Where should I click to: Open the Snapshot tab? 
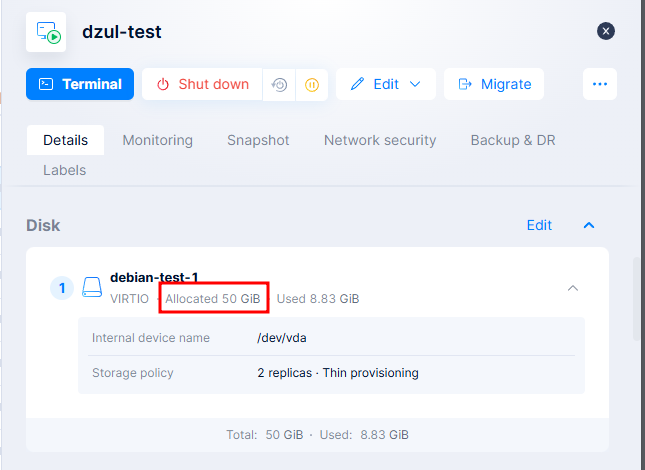click(258, 140)
